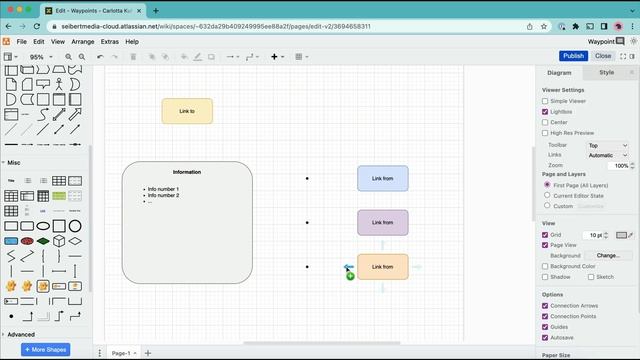Select the S-curve shape in sidebar
Viewport: 640px width, 360px height.
point(43,115)
